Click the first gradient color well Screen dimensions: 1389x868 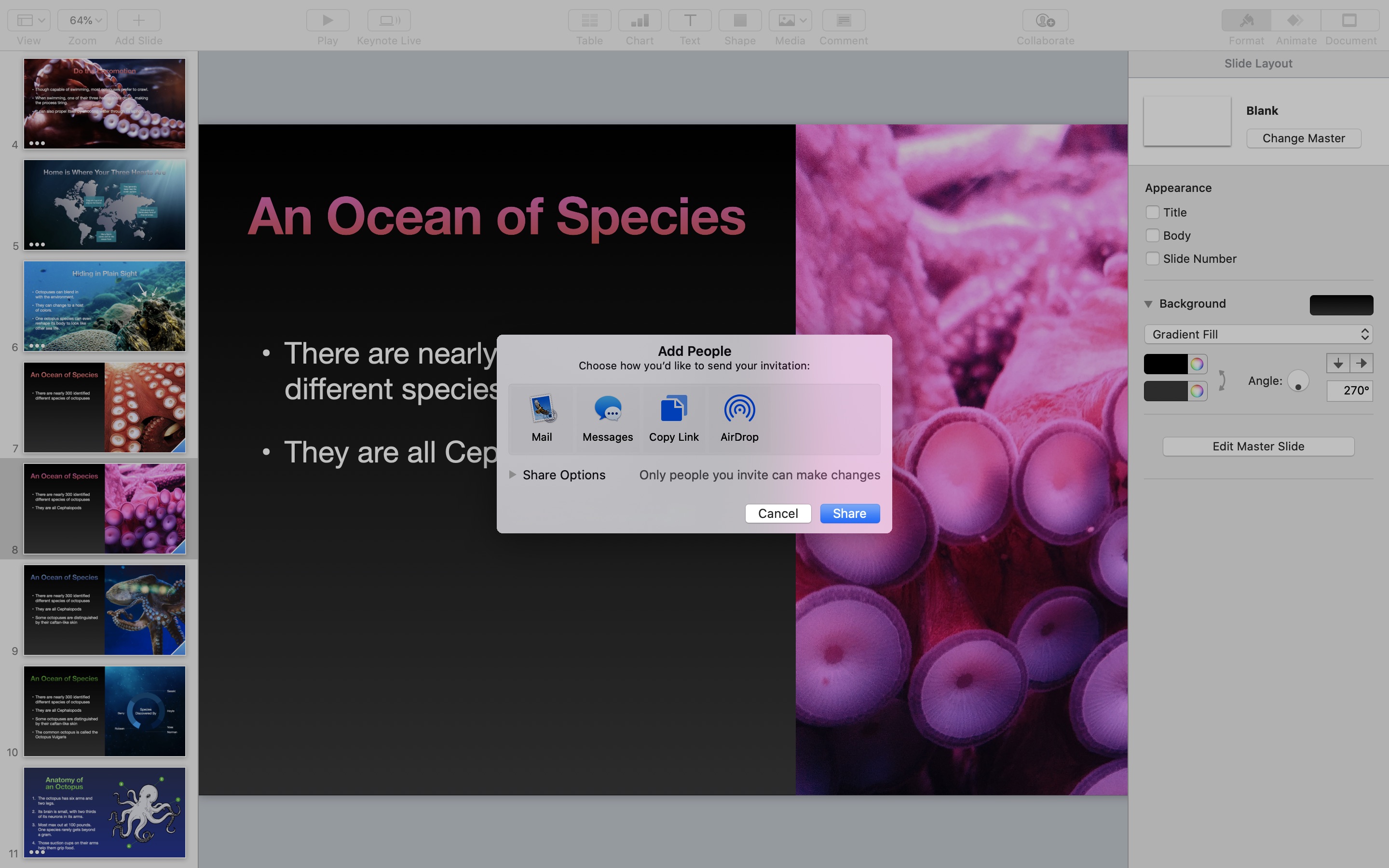point(1166,364)
